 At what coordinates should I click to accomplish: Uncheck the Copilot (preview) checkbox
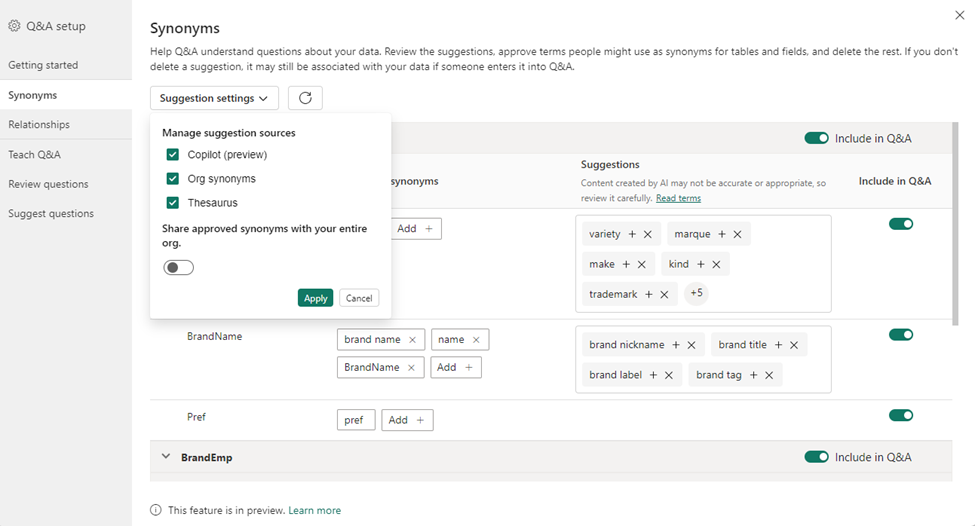click(173, 155)
